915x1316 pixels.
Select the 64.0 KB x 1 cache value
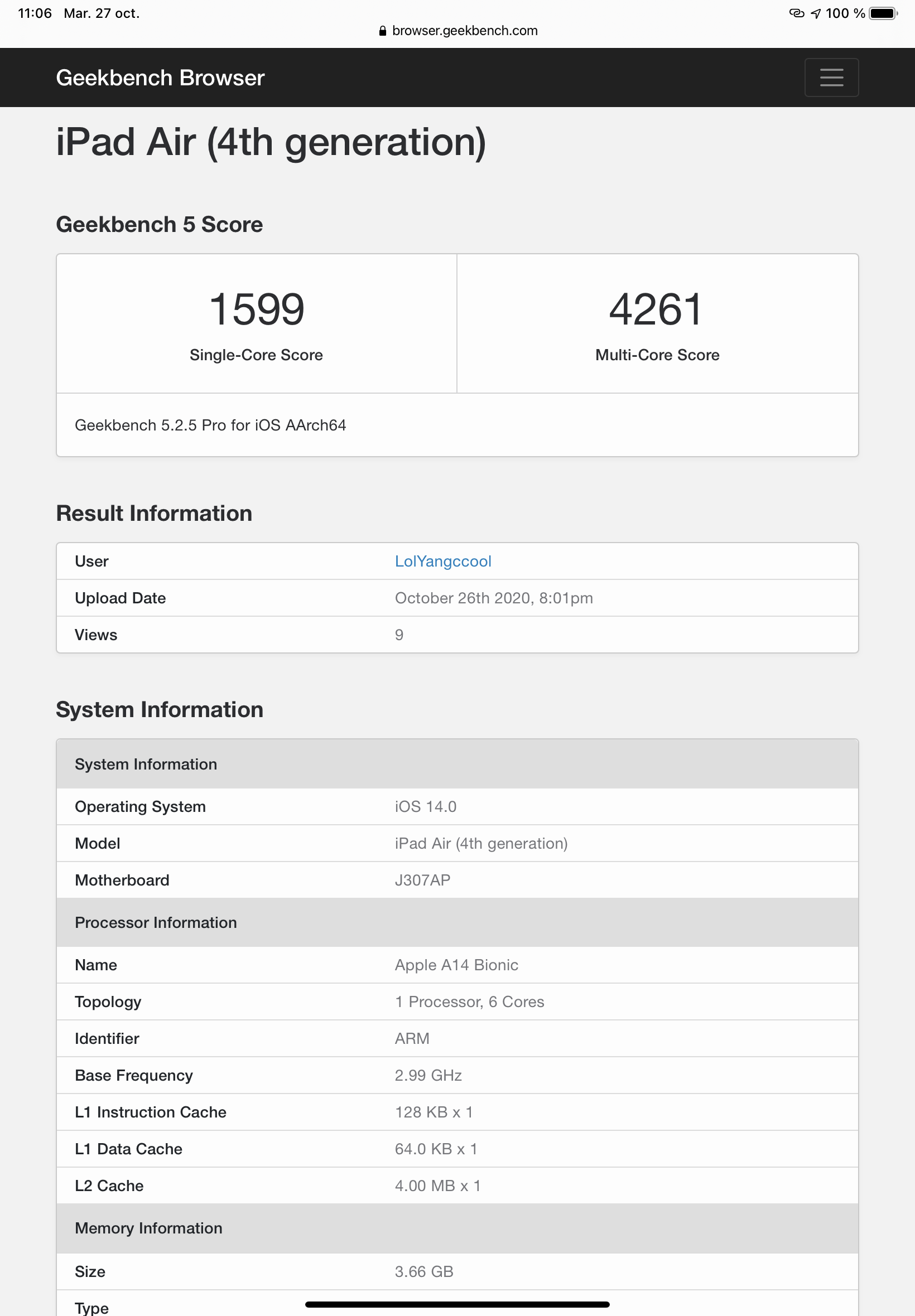[x=436, y=1149]
